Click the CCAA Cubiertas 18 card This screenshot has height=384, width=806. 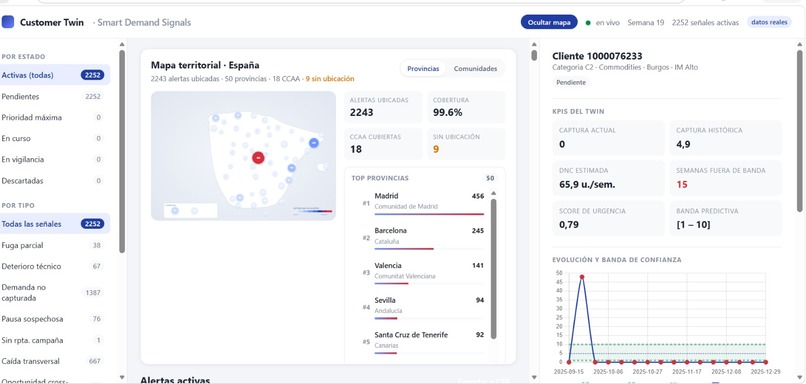click(x=383, y=144)
